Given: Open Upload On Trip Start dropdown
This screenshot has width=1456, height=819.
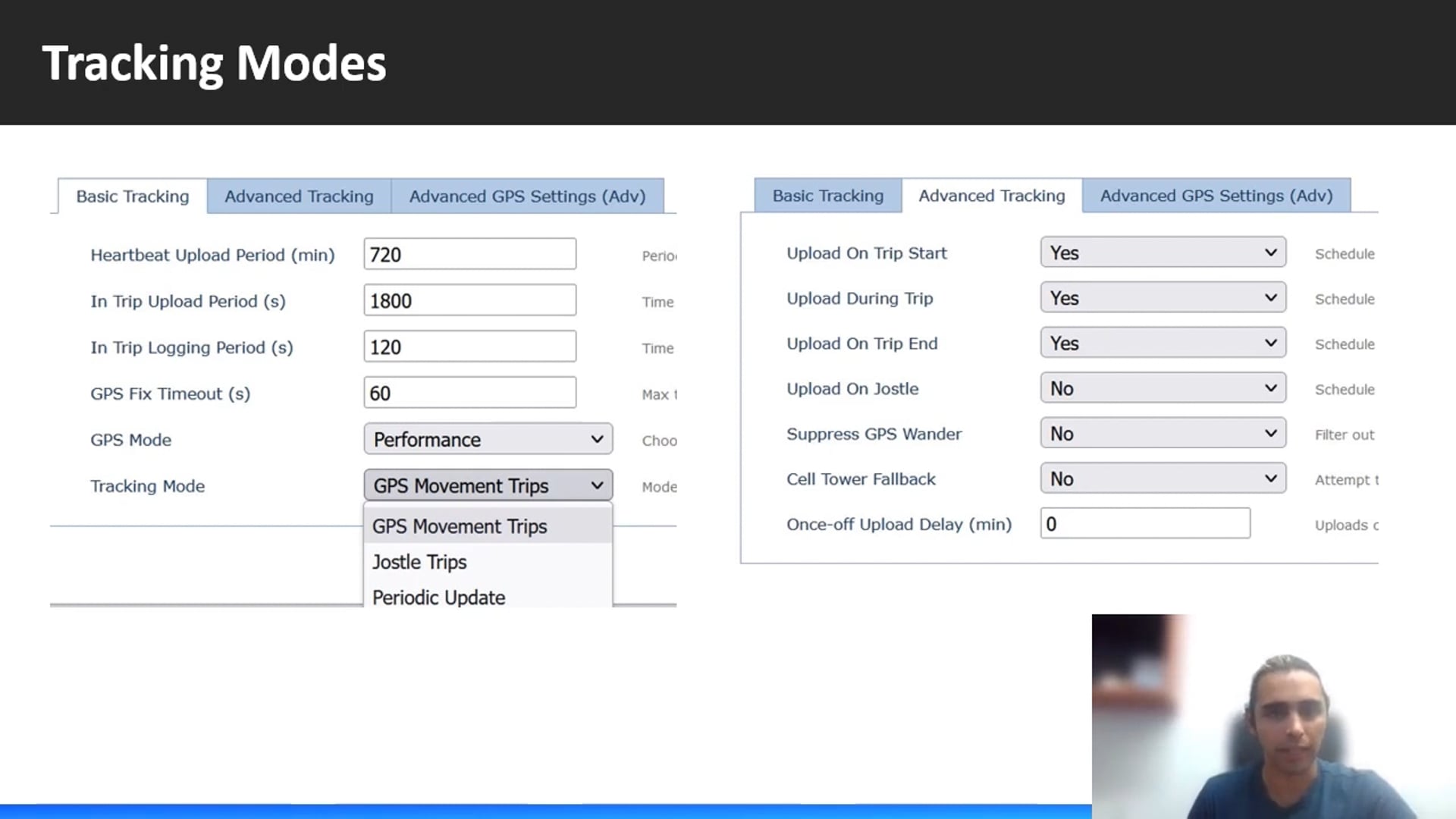Looking at the screenshot, I should coord(1163,253).
